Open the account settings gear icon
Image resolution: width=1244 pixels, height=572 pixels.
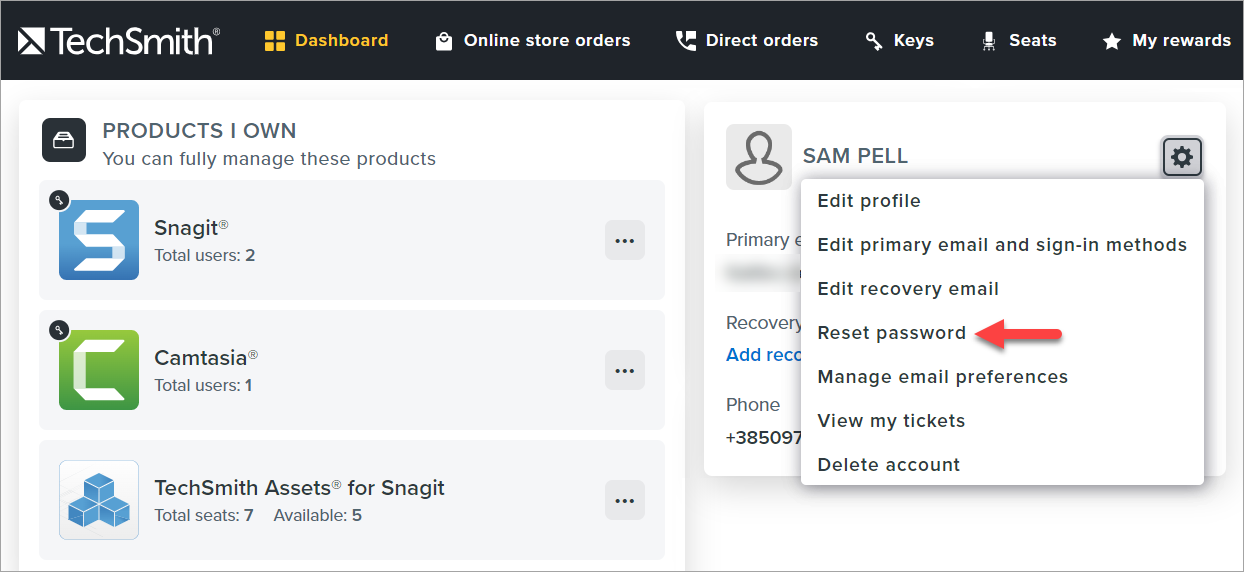coord(1182,157)
